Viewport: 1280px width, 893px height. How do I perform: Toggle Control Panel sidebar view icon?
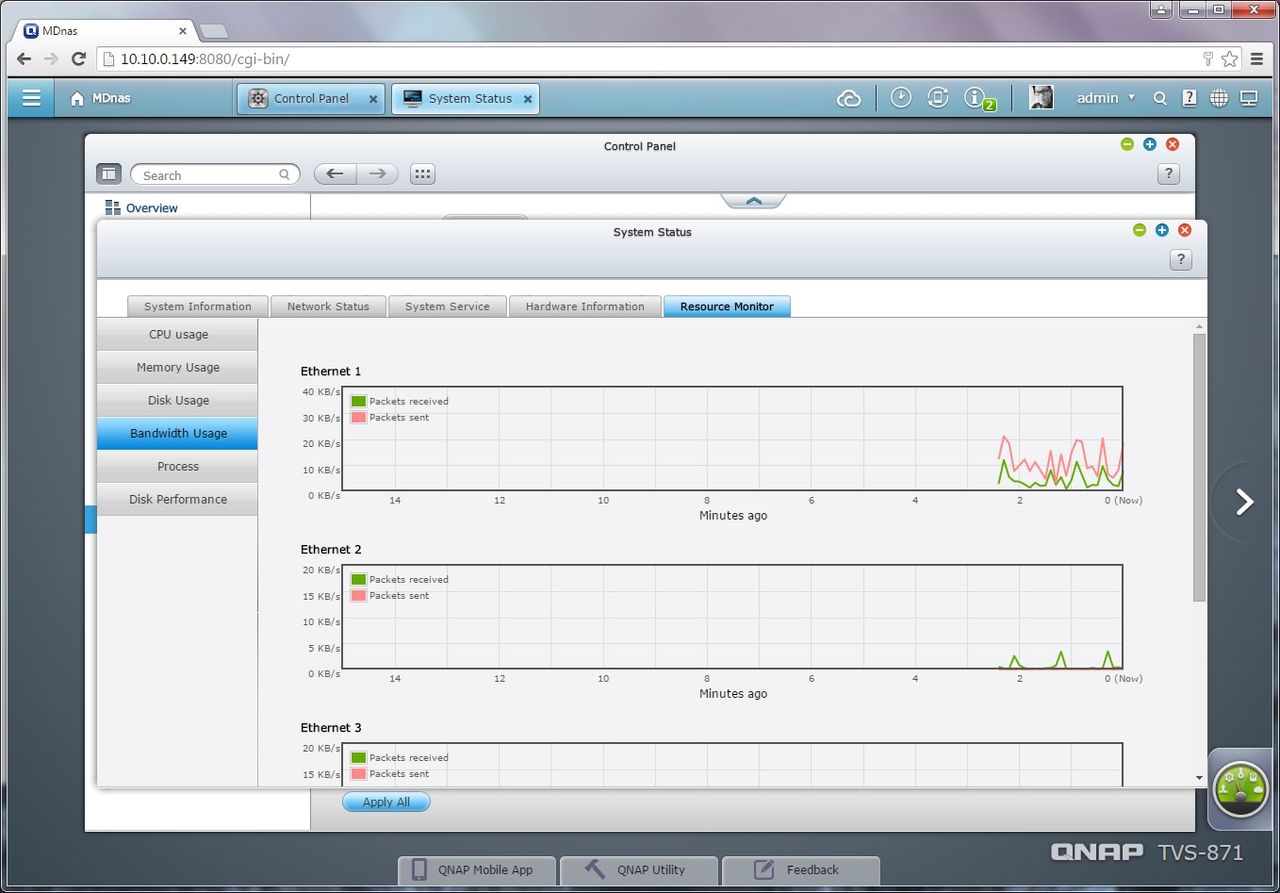[108, 174]
